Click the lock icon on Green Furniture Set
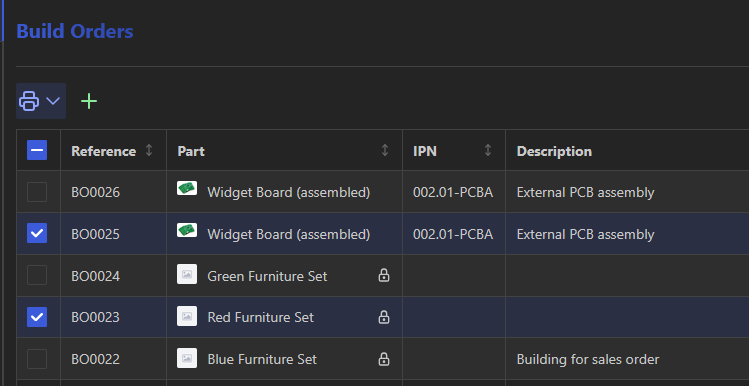Viewport: 749px width, 386px height. pos(384,275)
